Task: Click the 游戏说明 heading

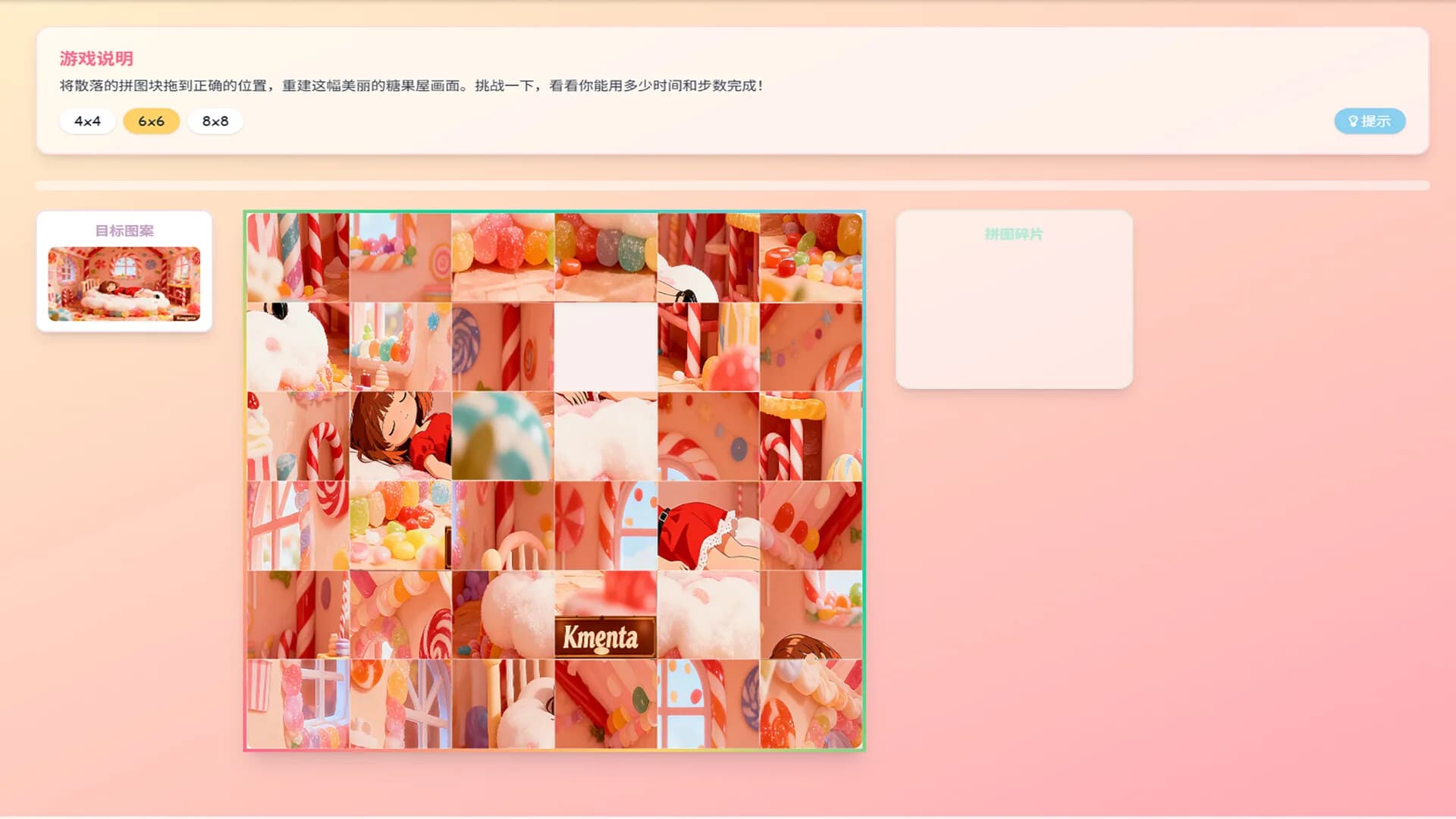Action: point(96,58)
